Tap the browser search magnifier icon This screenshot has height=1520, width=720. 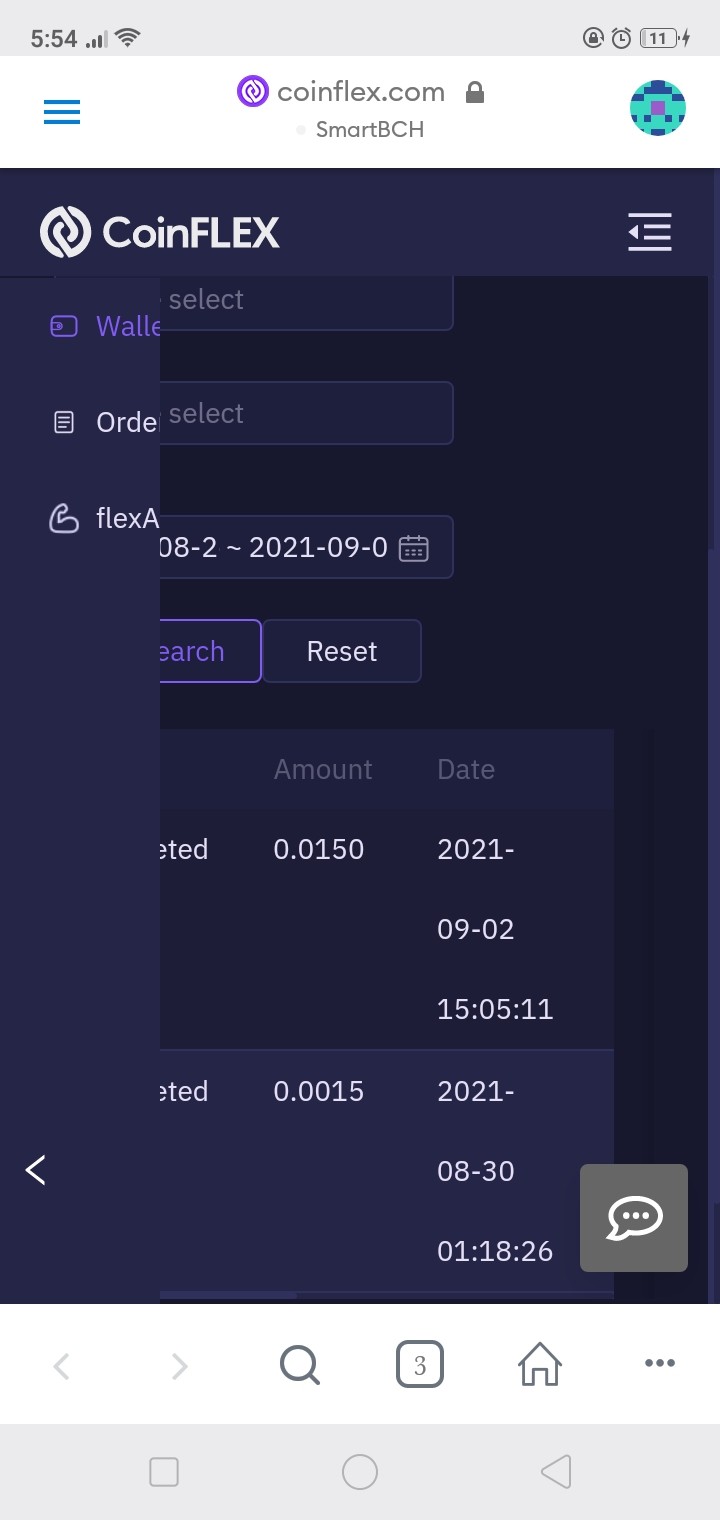tap(300, 1364)
